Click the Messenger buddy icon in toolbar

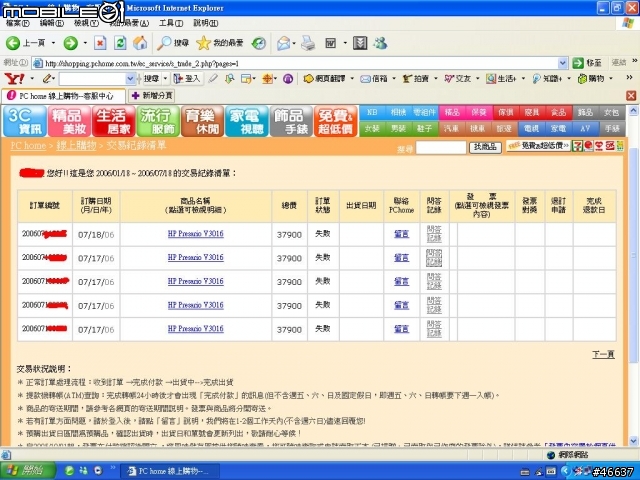point(380,43)
